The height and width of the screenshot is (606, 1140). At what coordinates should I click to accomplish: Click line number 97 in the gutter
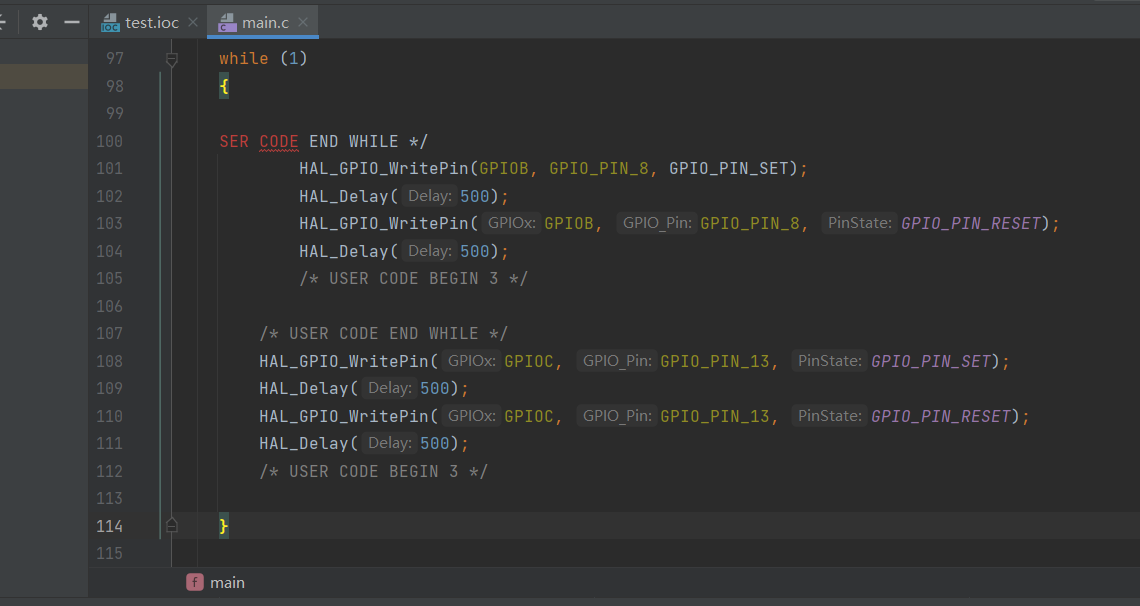pyautogui.click(x=115, y=59)
